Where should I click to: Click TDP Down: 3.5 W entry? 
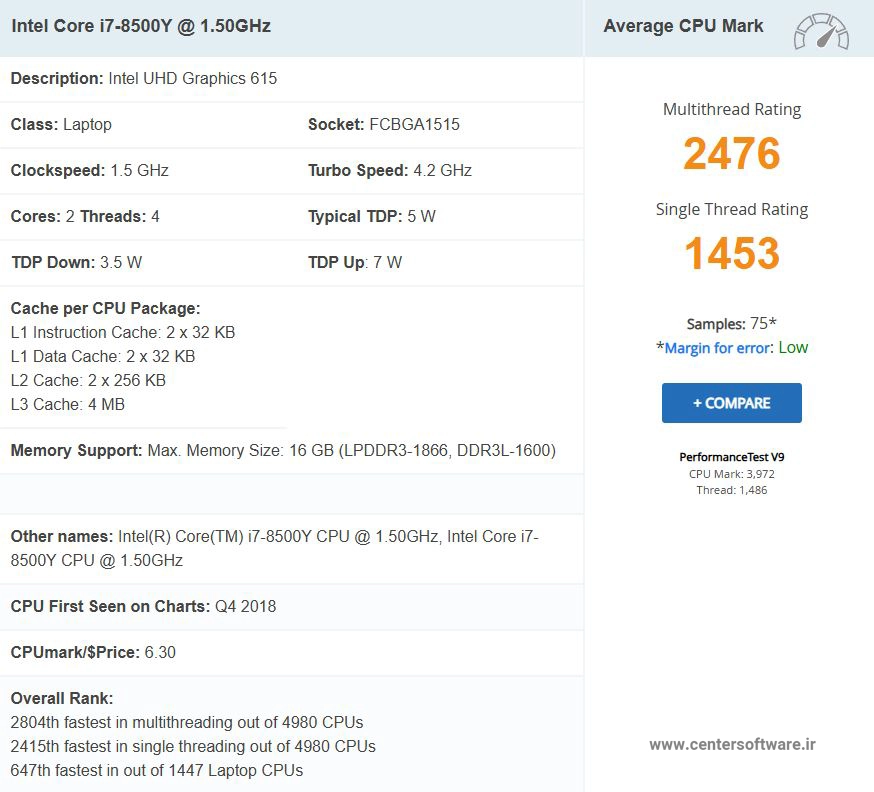click(76, 263)
